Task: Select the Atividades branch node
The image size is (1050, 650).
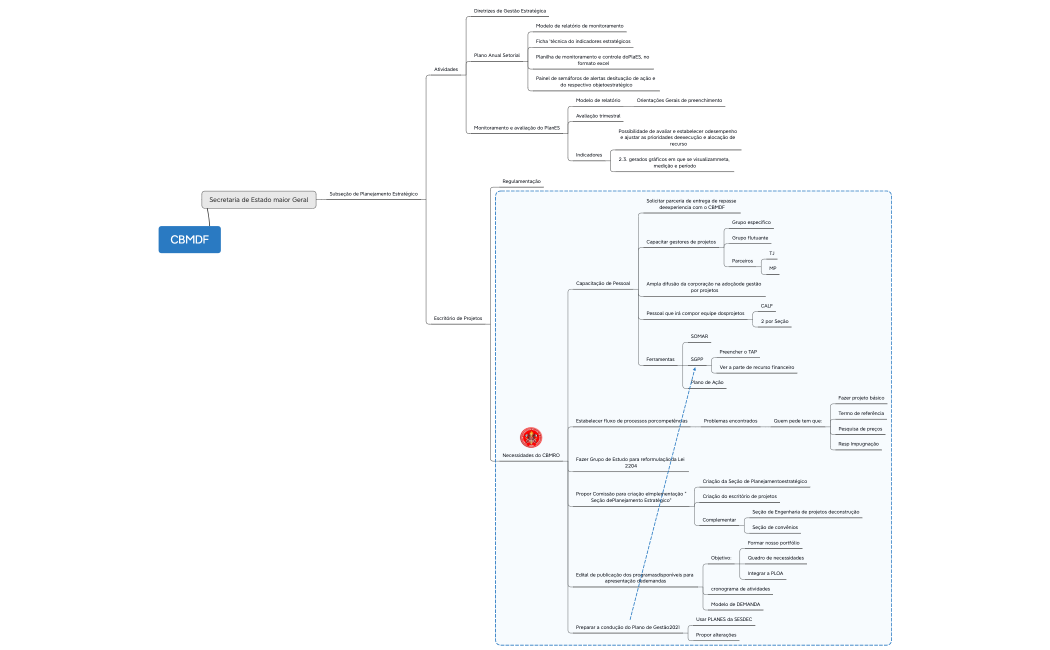Action: click(446, 69)
